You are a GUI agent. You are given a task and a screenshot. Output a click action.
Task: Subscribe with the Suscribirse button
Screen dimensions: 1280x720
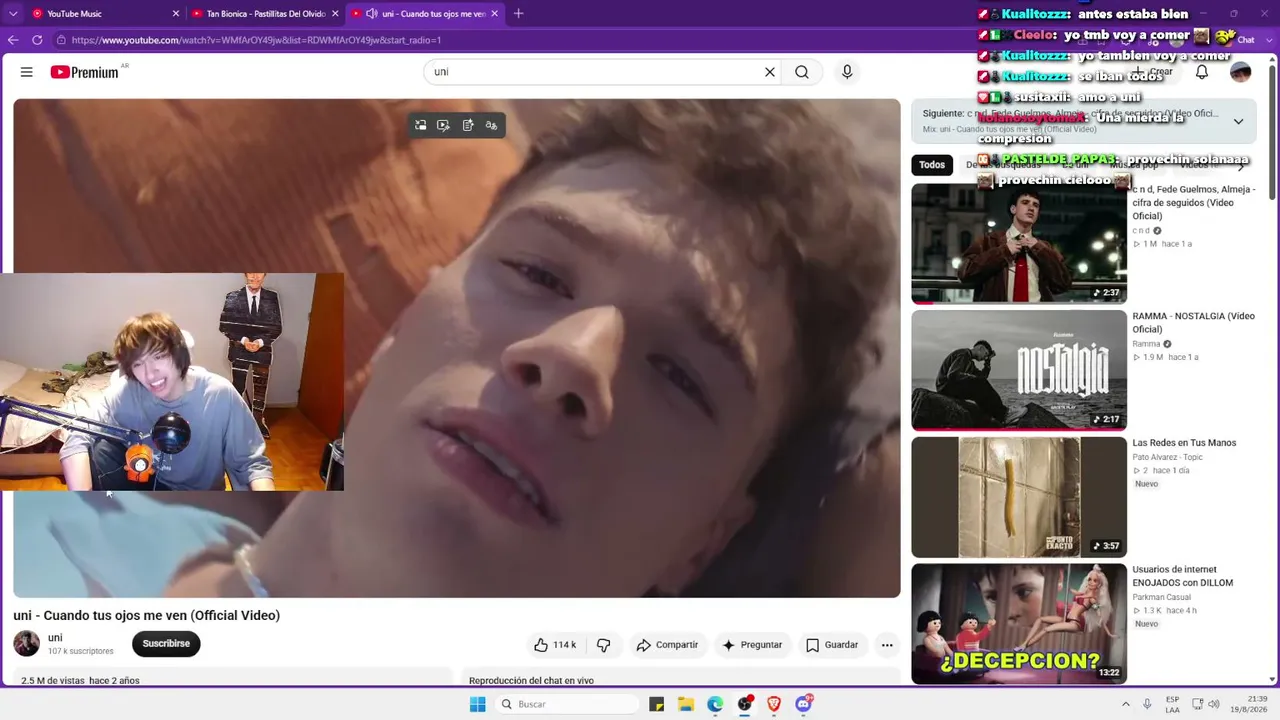tap(166, 644)
